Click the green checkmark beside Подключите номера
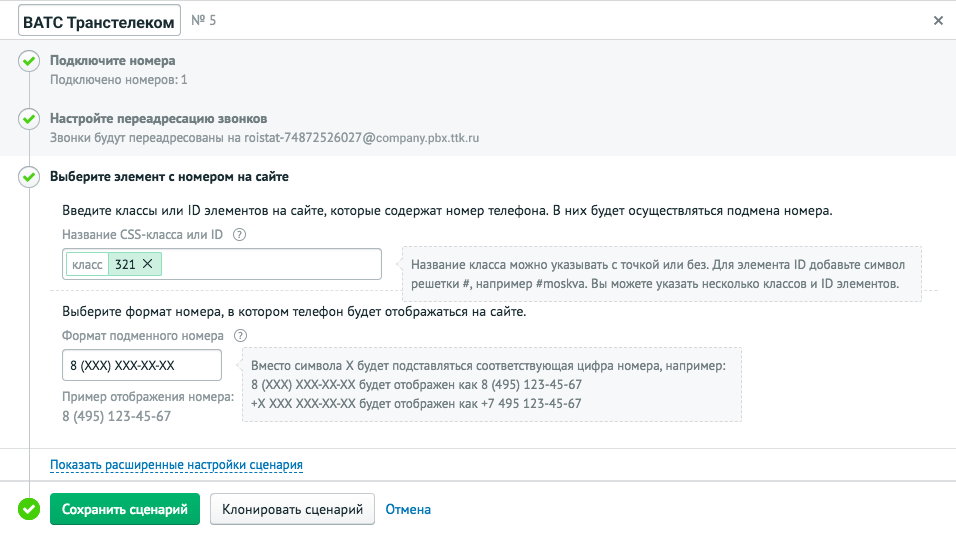Image resolution: width=956 pixels, height=536 pixels. [29, 62]
